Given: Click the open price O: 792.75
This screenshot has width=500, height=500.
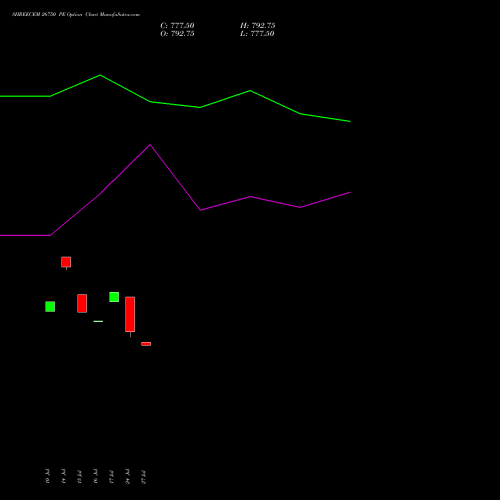Looking at the screenshot, I should pos(177,34).
